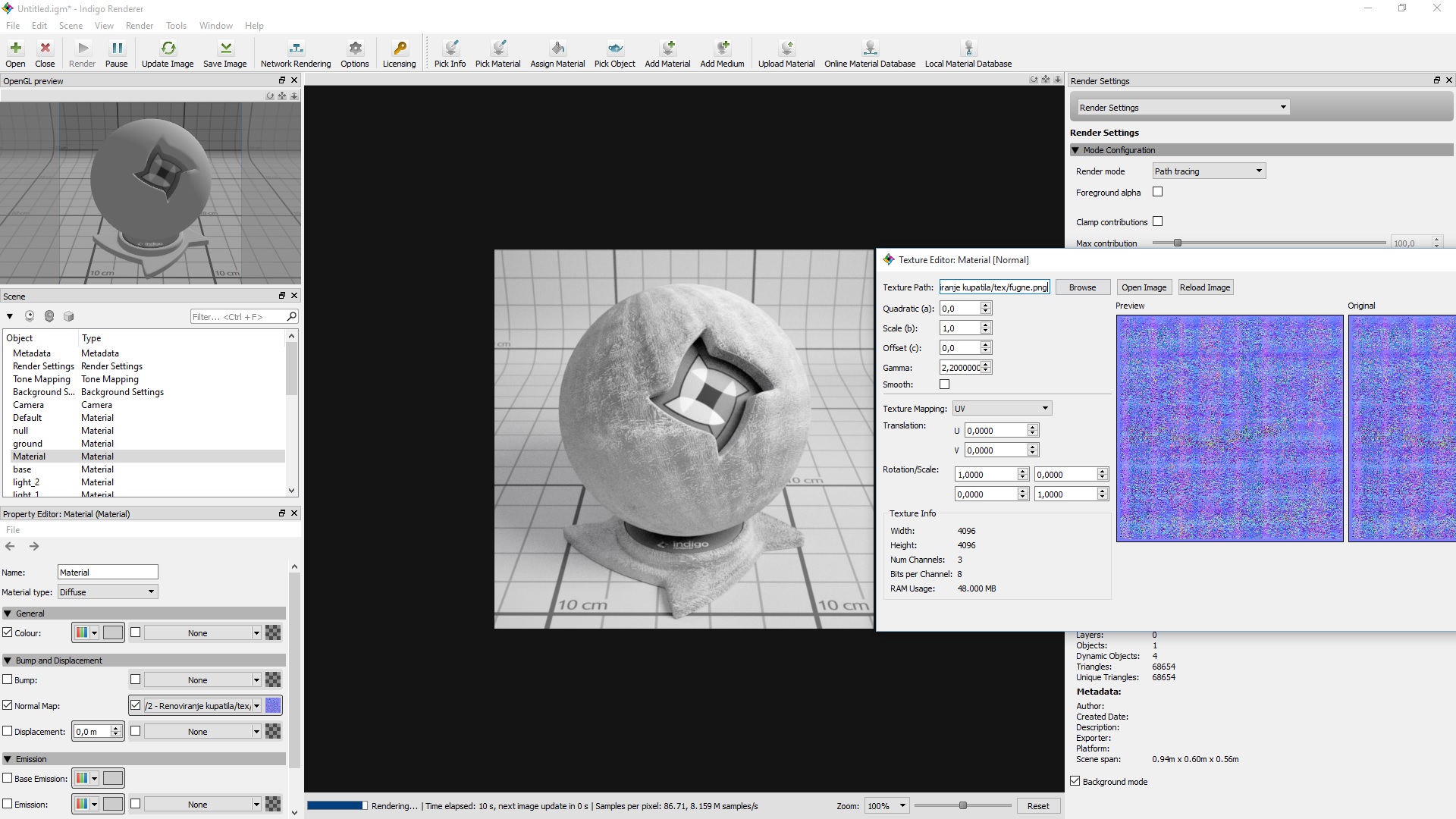The height and width of the screenshot is (819, 1456).
Task: Enable the Bump checkbox
Action: pos(8,679)
